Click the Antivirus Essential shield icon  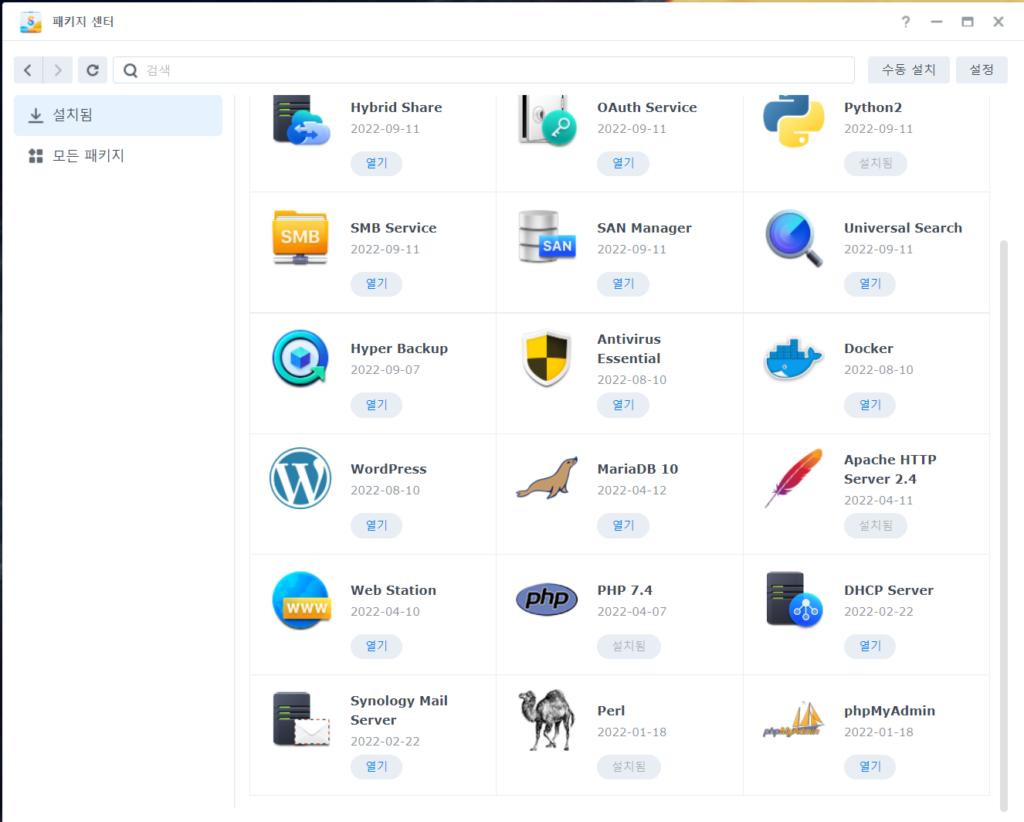pos(546,359)
